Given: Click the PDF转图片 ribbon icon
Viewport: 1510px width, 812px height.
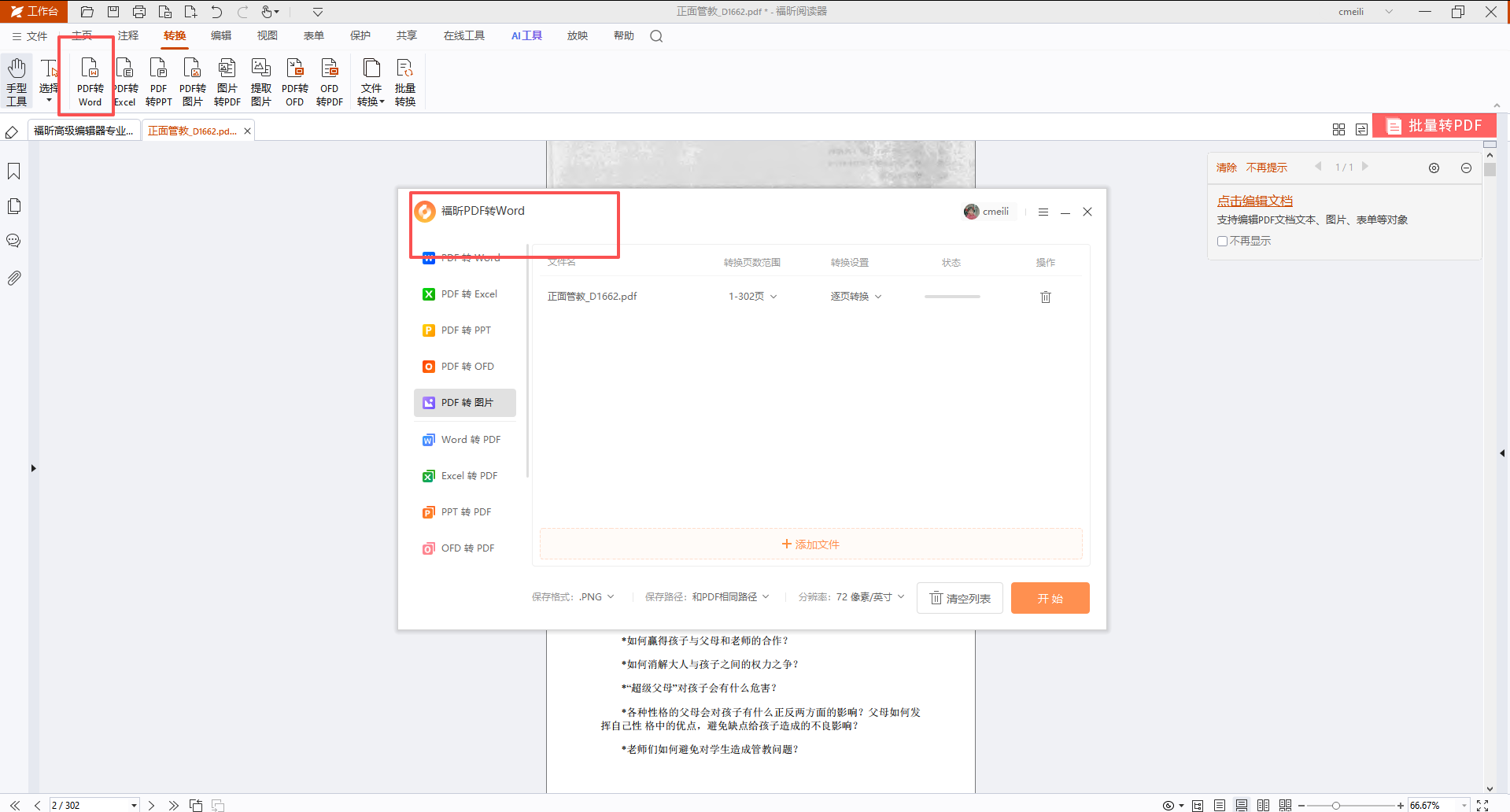Looking at the screenshot, I should pyautogui.click(x=193, y=81).
